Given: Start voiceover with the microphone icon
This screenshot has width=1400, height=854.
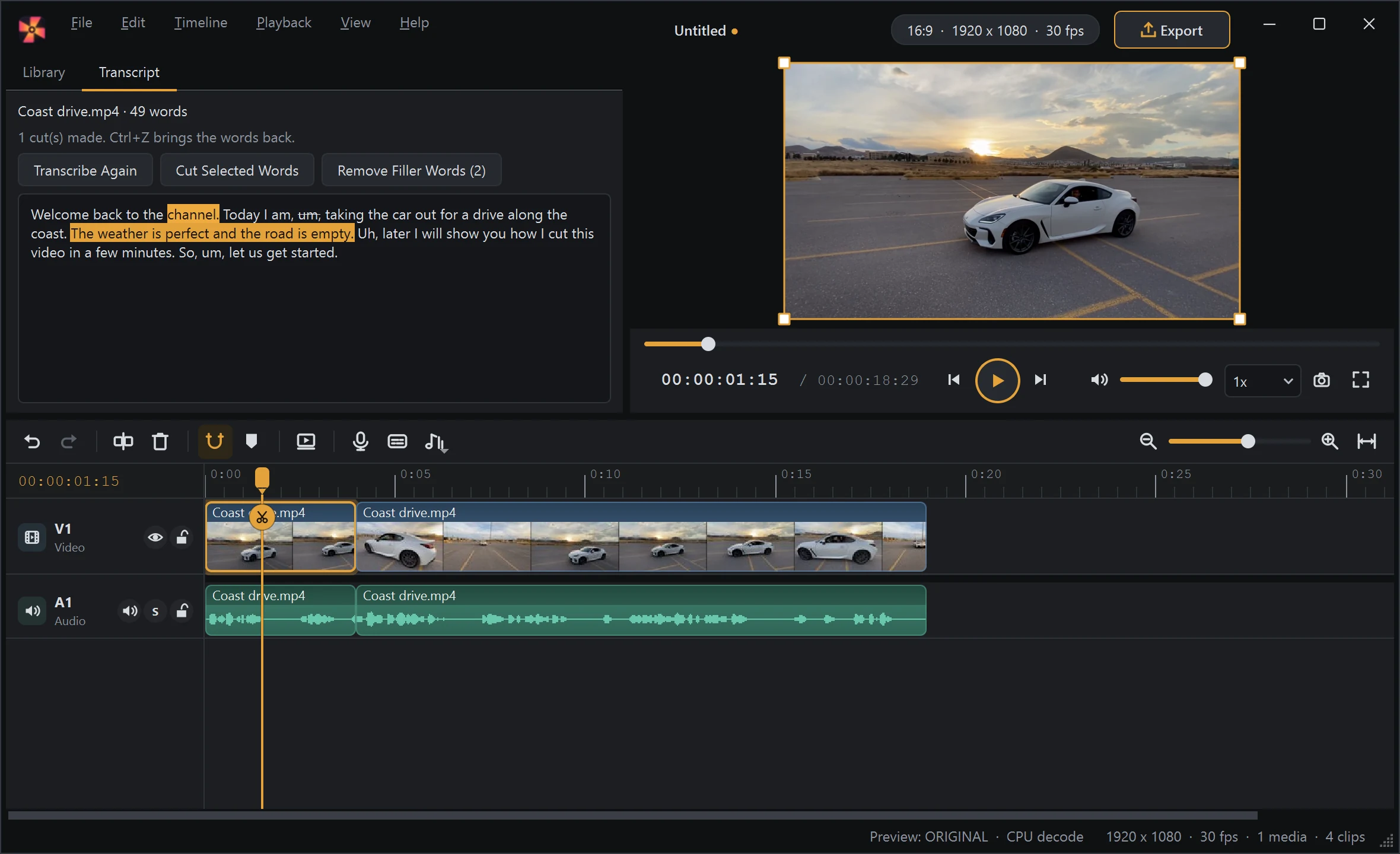Looking at the screenshot, I should [361, 441].
